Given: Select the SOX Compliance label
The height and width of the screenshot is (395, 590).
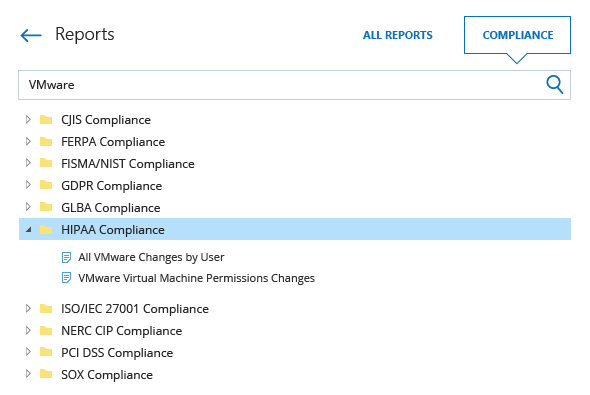Looking at the screenshot, I should [x=107, y=375].
